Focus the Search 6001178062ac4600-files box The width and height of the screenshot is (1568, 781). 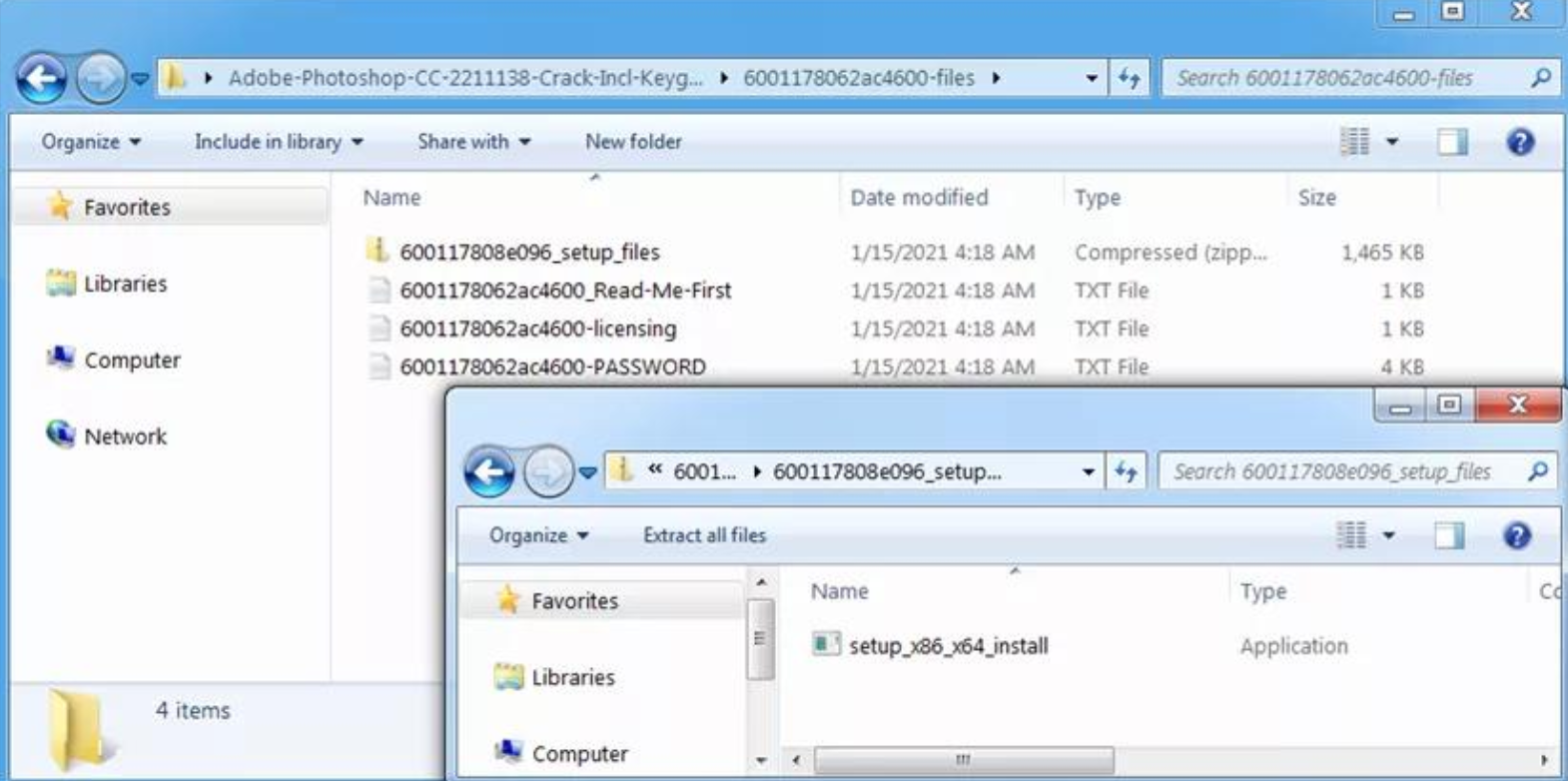coord(1360,78)
